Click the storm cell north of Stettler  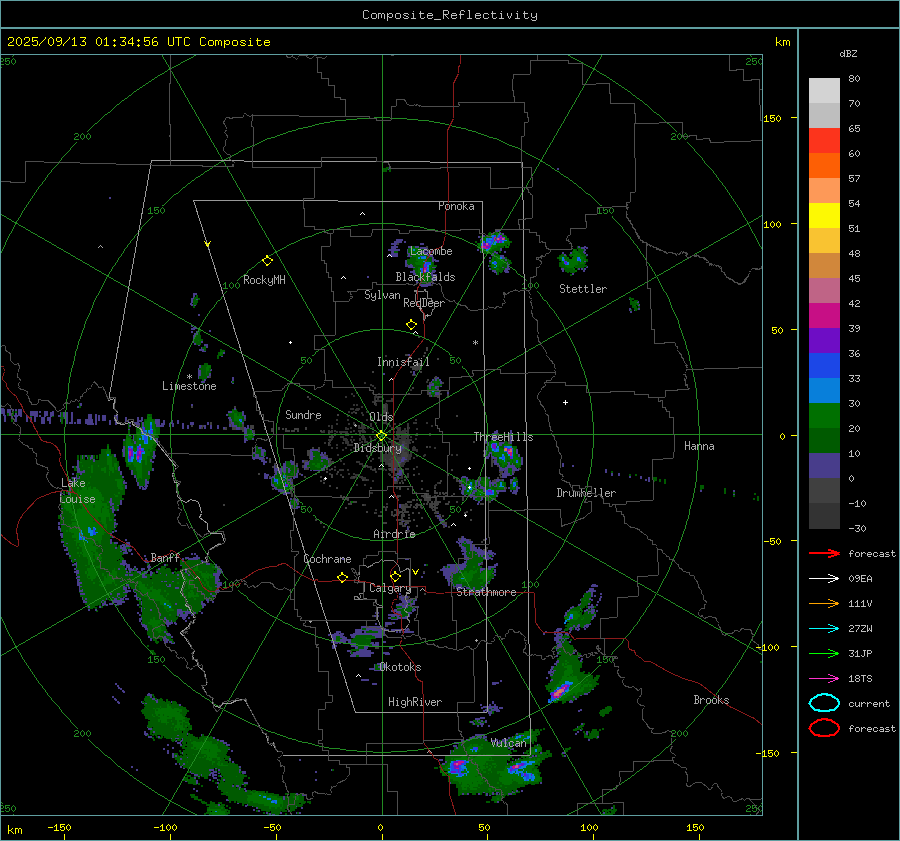[x=573, y=261]
